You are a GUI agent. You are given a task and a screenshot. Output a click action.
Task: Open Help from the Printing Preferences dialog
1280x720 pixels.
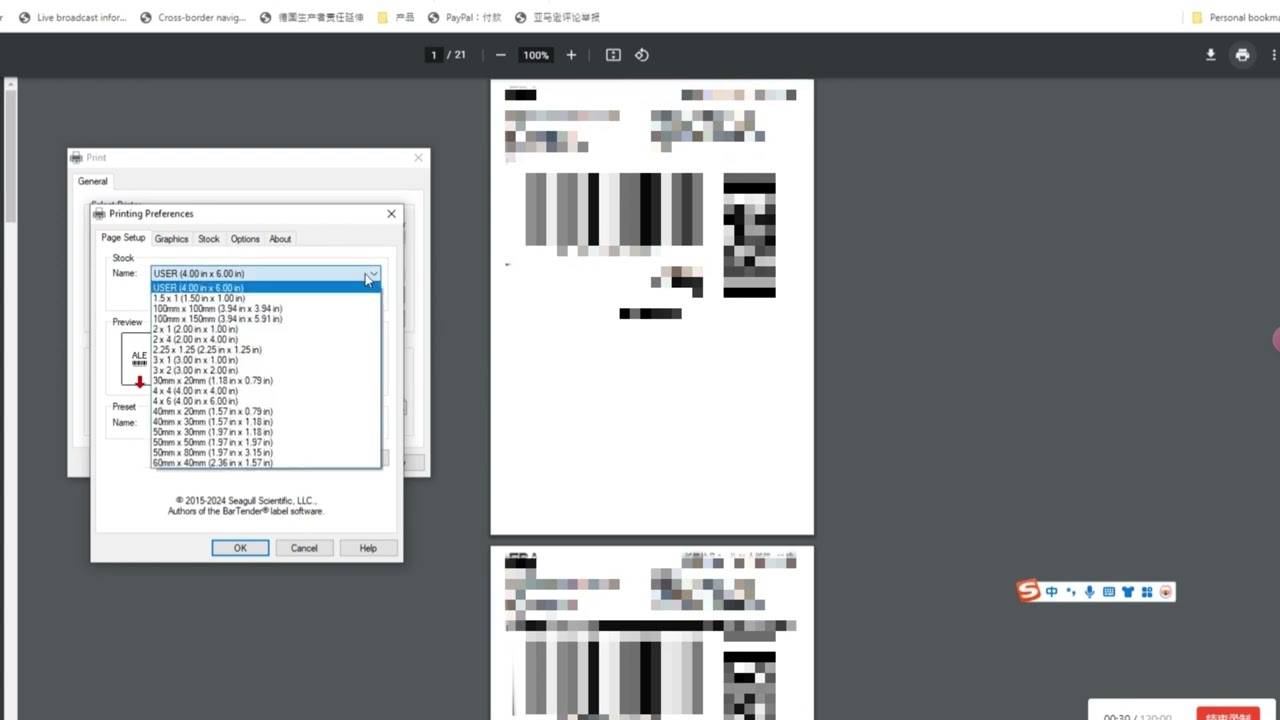(367, 547)
